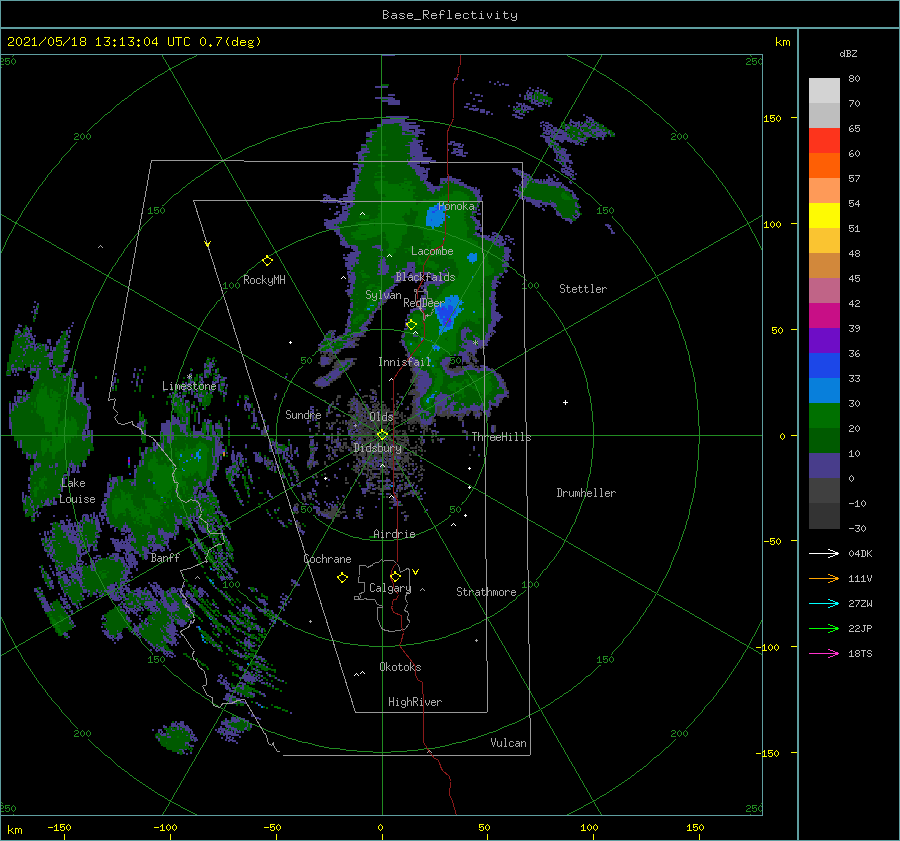Click the 80 value in dBZ scale

tap(854, 78)
